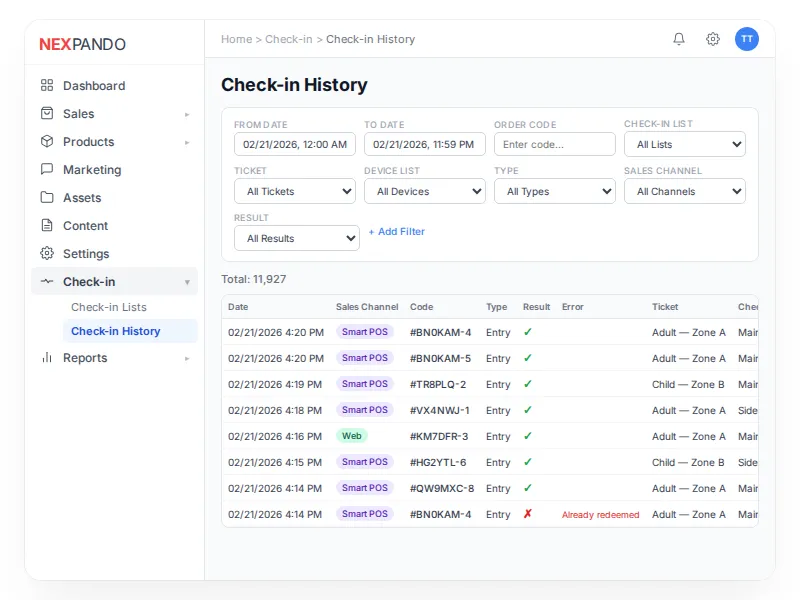Screen dimensions: 800x600
Task: Click 02/21/2026 4:16 PM date cell
Action: coord(275,436)
